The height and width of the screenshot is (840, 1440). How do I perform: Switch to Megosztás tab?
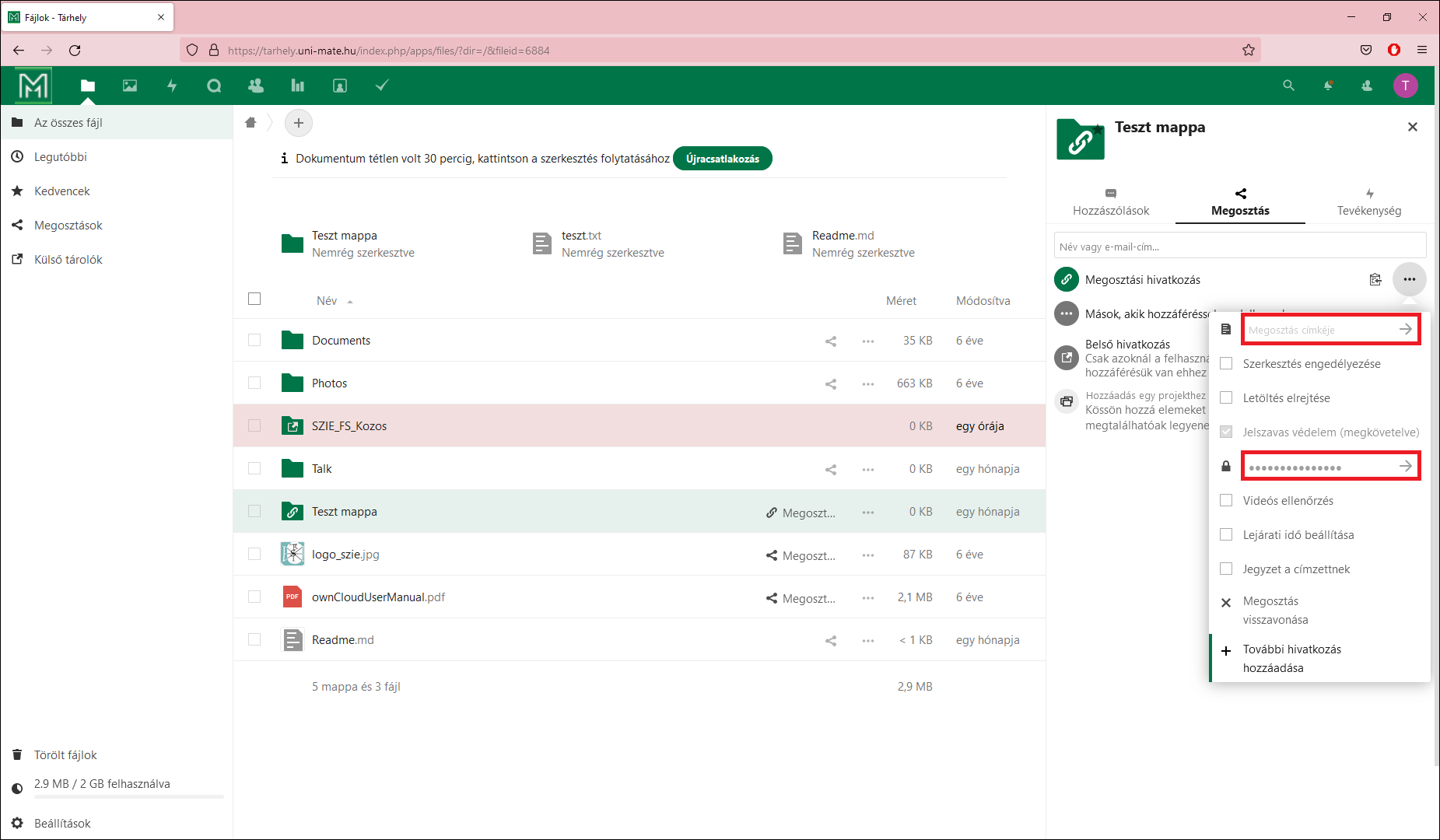point(1240,202)
